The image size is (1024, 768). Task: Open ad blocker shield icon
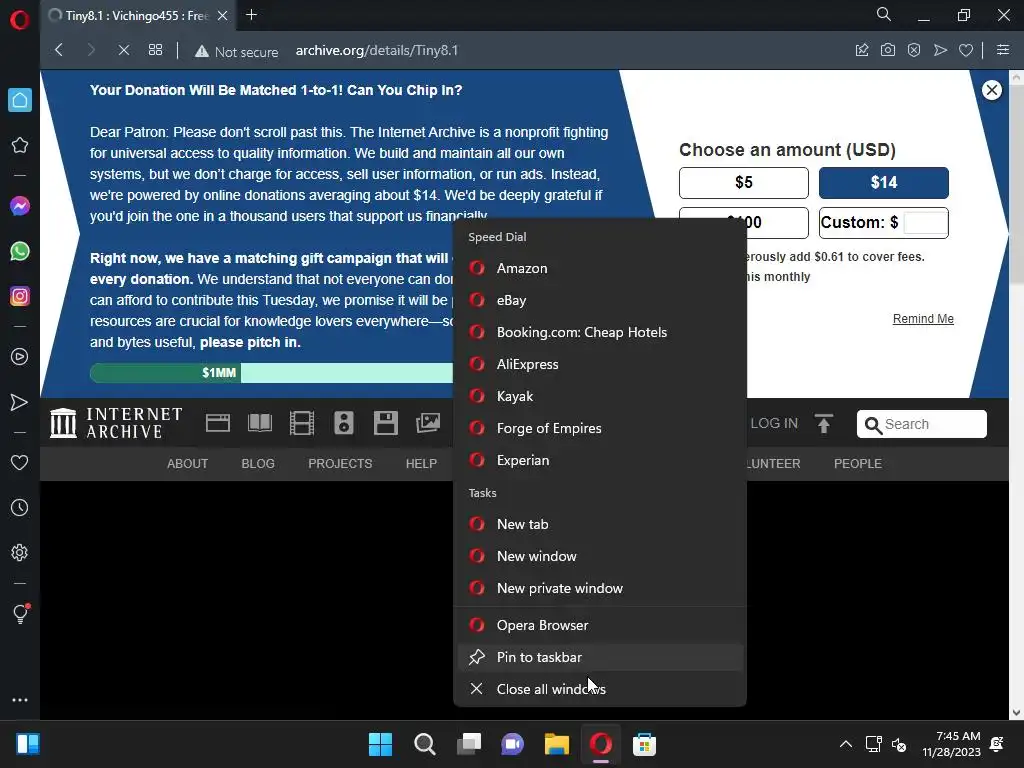(x=914, y=50)
